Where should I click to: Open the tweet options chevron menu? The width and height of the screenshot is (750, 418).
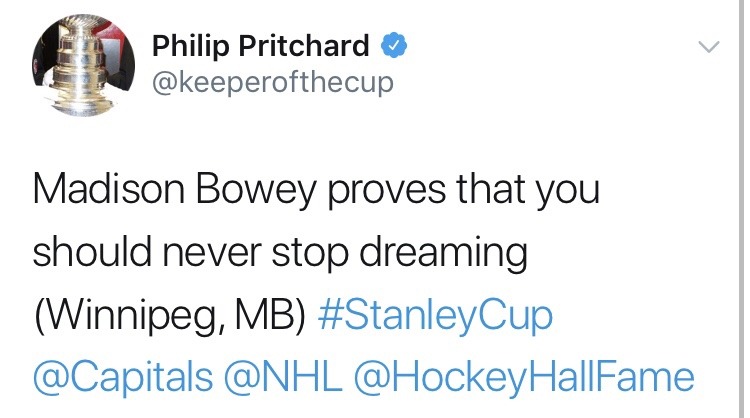tap(708, 46)
